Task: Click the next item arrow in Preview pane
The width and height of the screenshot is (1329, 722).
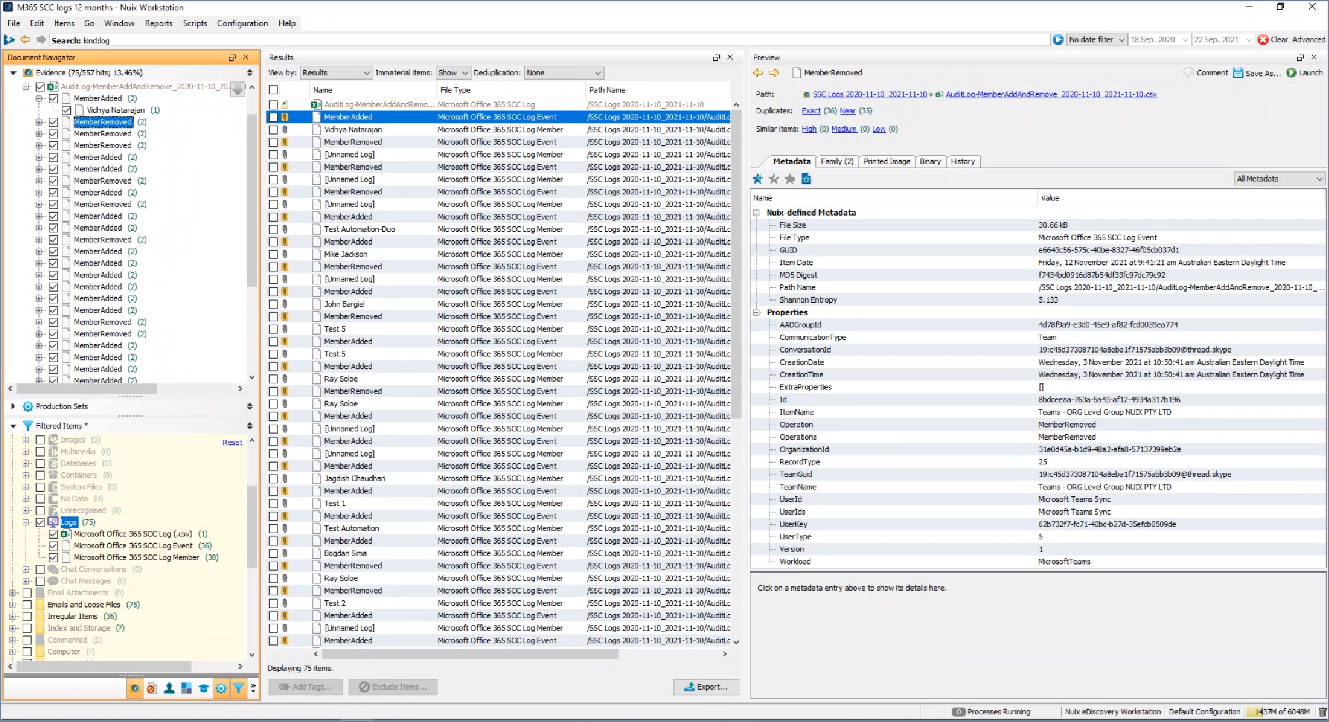Action: (774, 72)
